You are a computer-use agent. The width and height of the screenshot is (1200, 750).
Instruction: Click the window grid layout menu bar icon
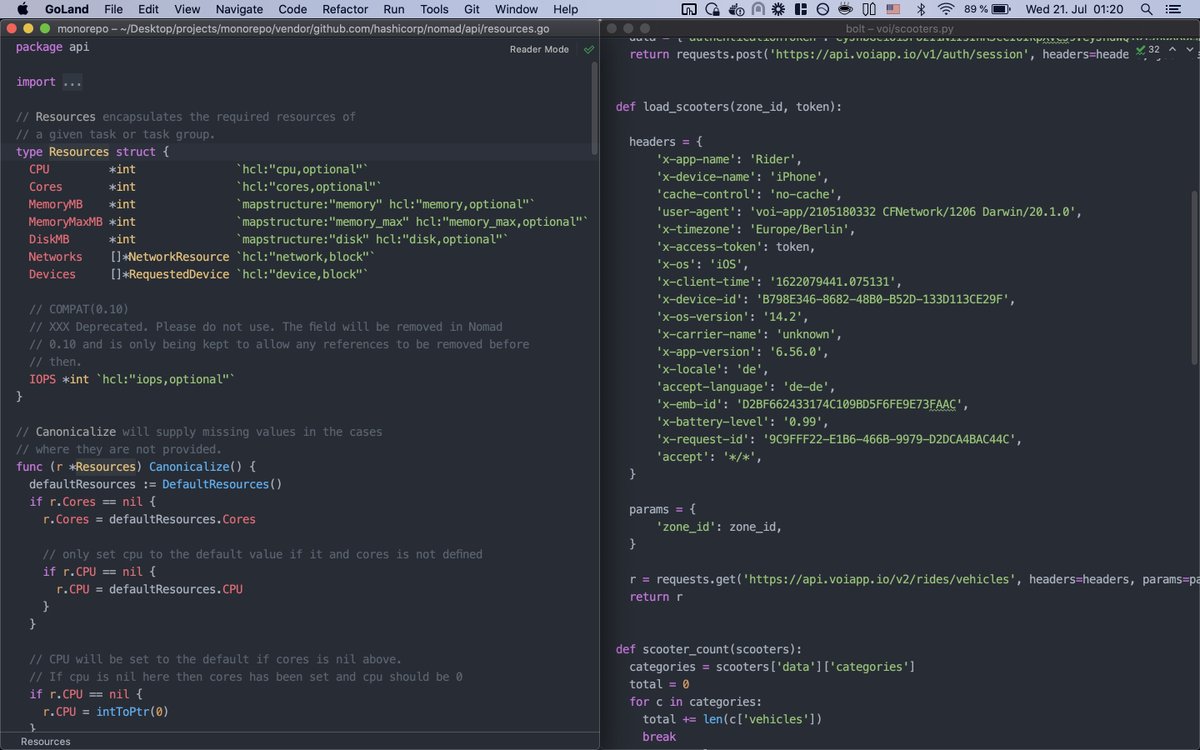tap(800, 9)
